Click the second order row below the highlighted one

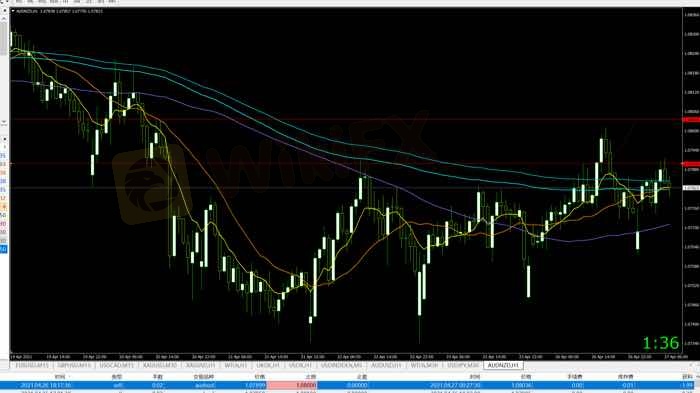[350, 391]
